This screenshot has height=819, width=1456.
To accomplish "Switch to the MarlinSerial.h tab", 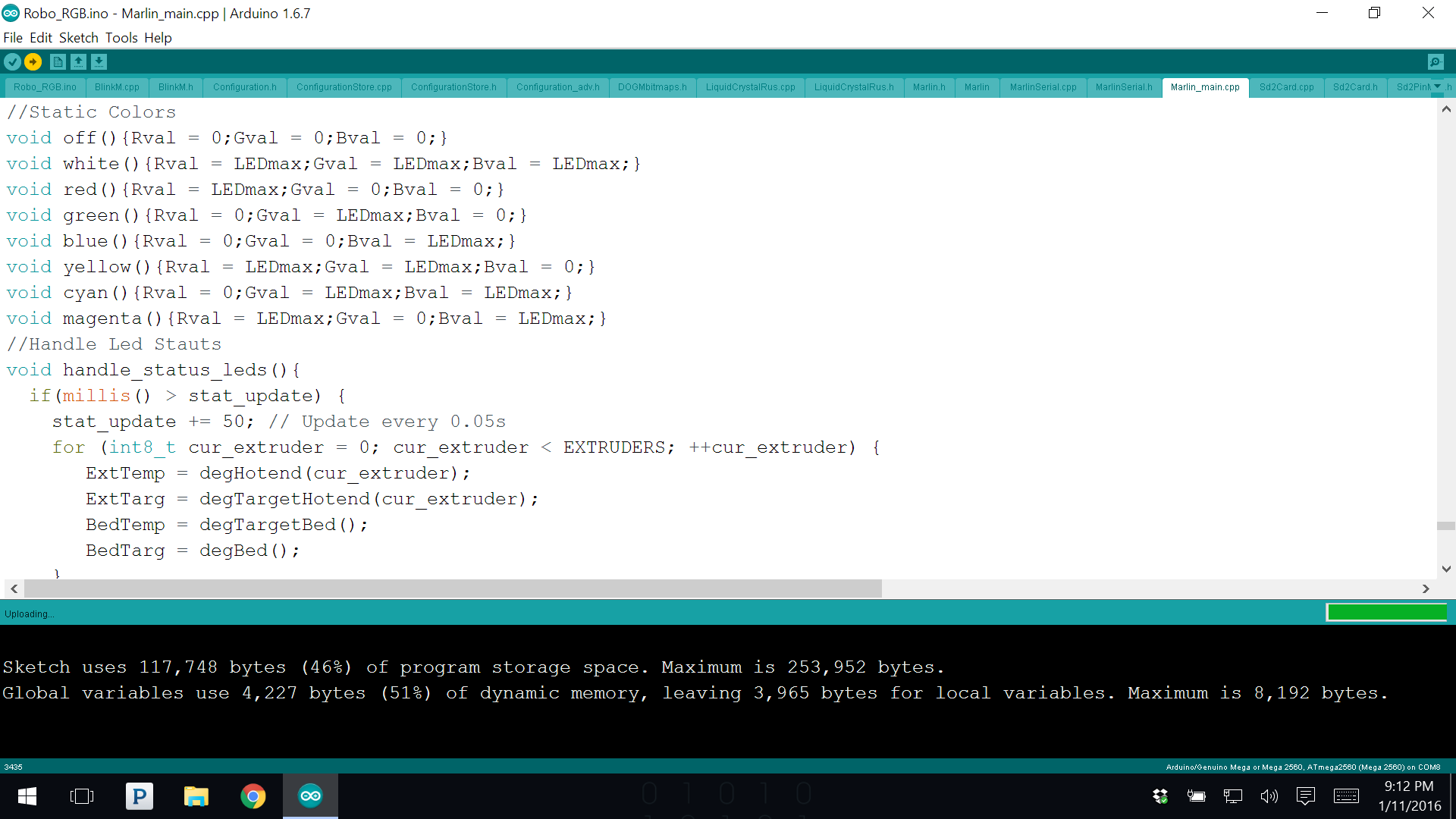I will point(1124,87).
